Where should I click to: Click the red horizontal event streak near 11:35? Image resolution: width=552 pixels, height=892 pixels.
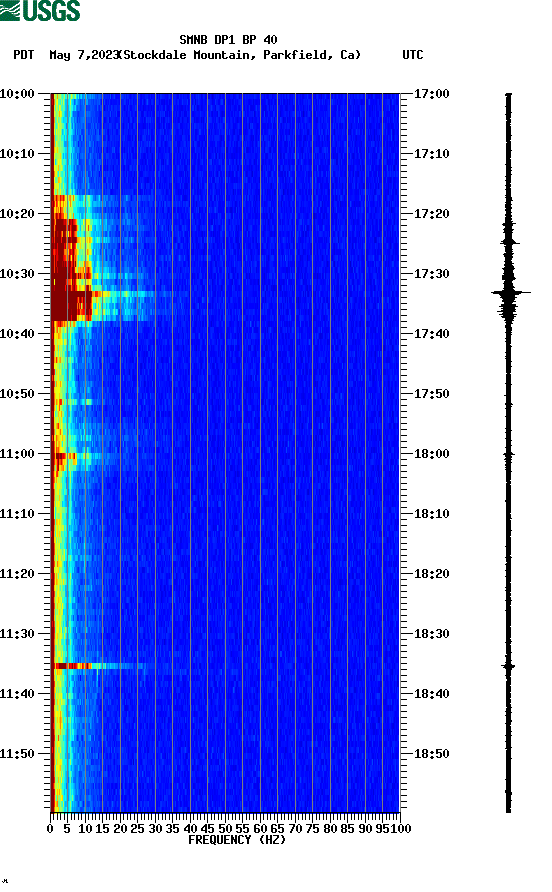pyautogui.click(x=72, y=666)
